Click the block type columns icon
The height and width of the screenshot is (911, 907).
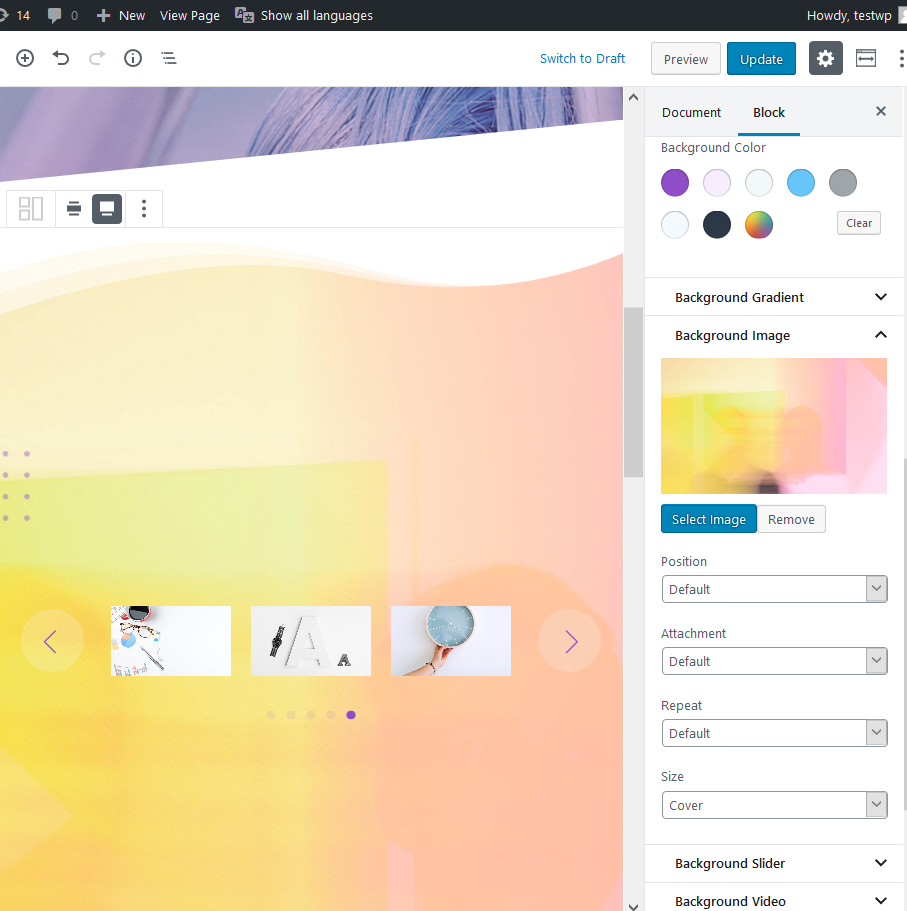(31, 208)
